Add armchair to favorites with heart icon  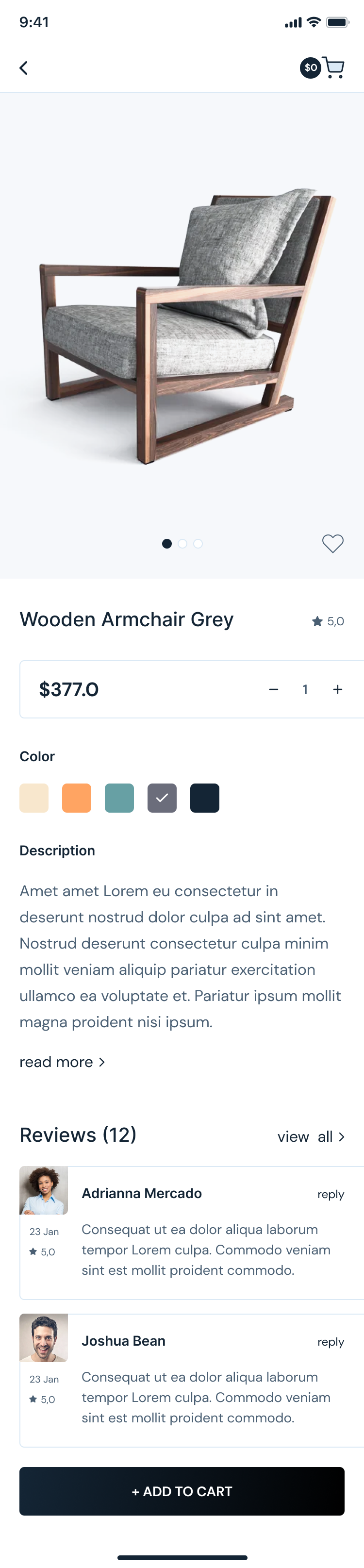pyautogui.click(x=332, y=543)
